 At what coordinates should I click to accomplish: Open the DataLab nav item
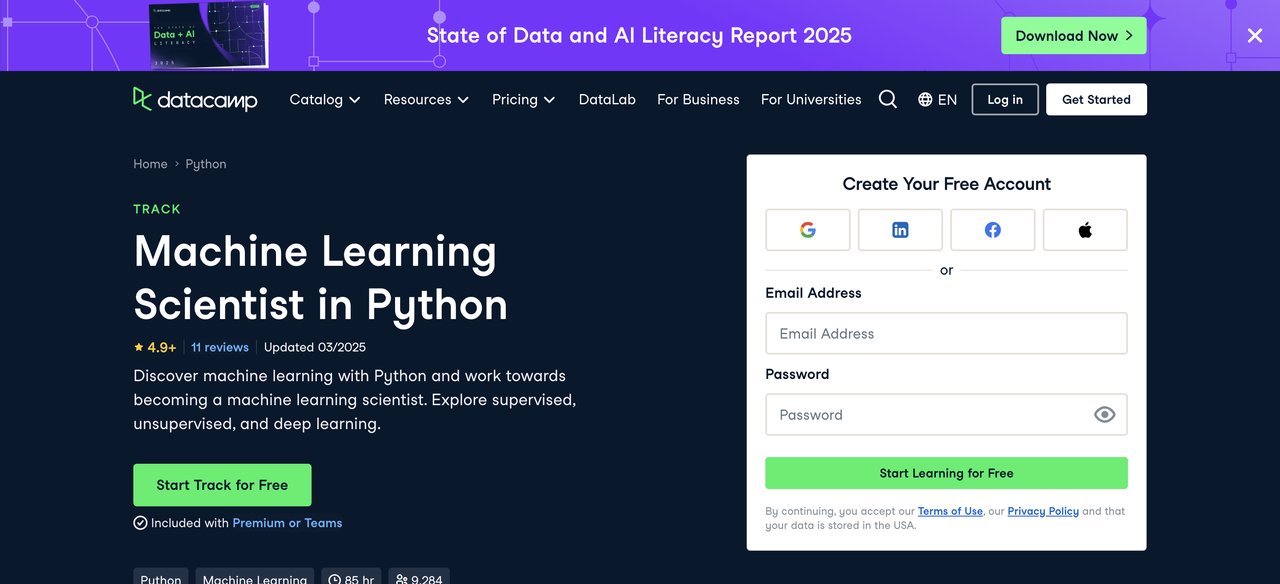[x=607, y=99]
